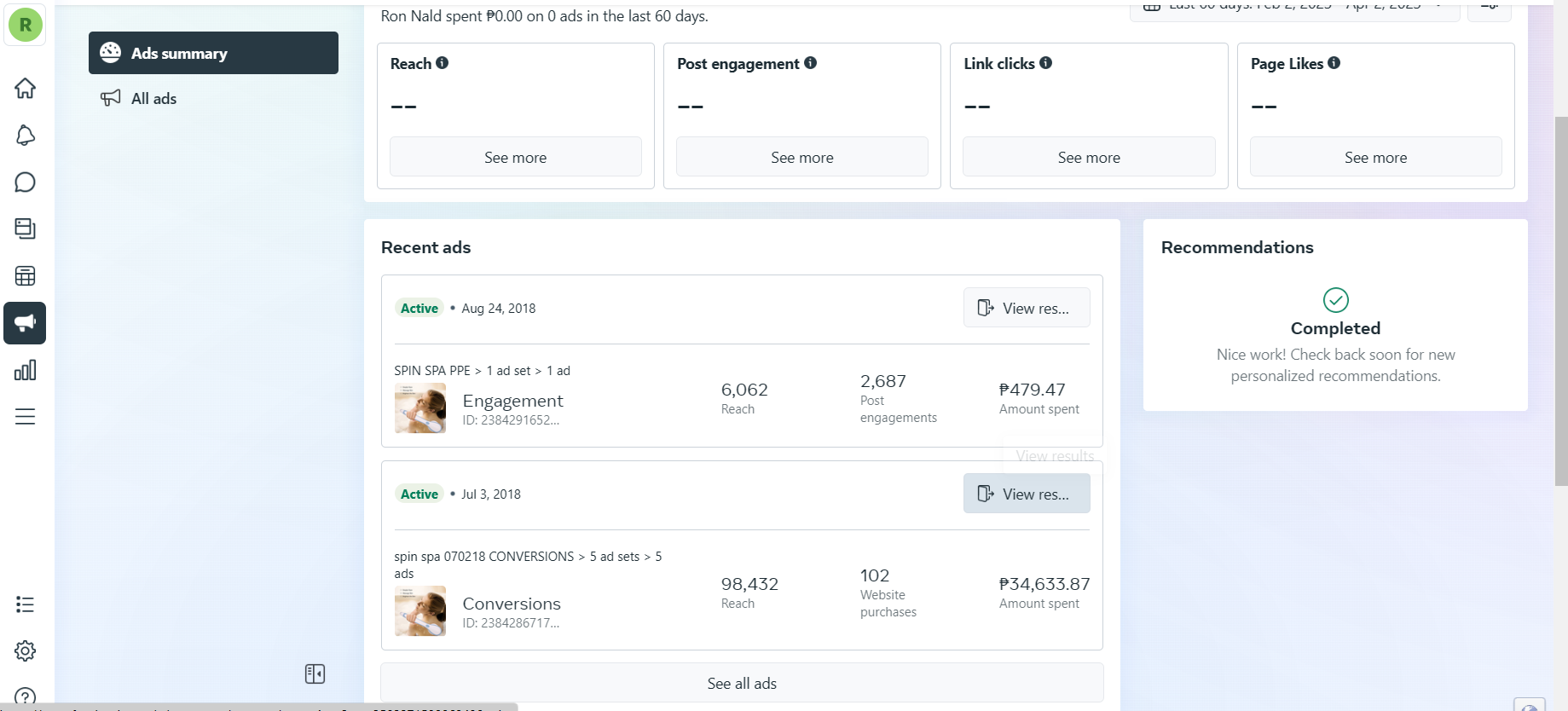This screenshot has height=711, width=1568.
Task: Click the Reach info icon
Action: 442,63
